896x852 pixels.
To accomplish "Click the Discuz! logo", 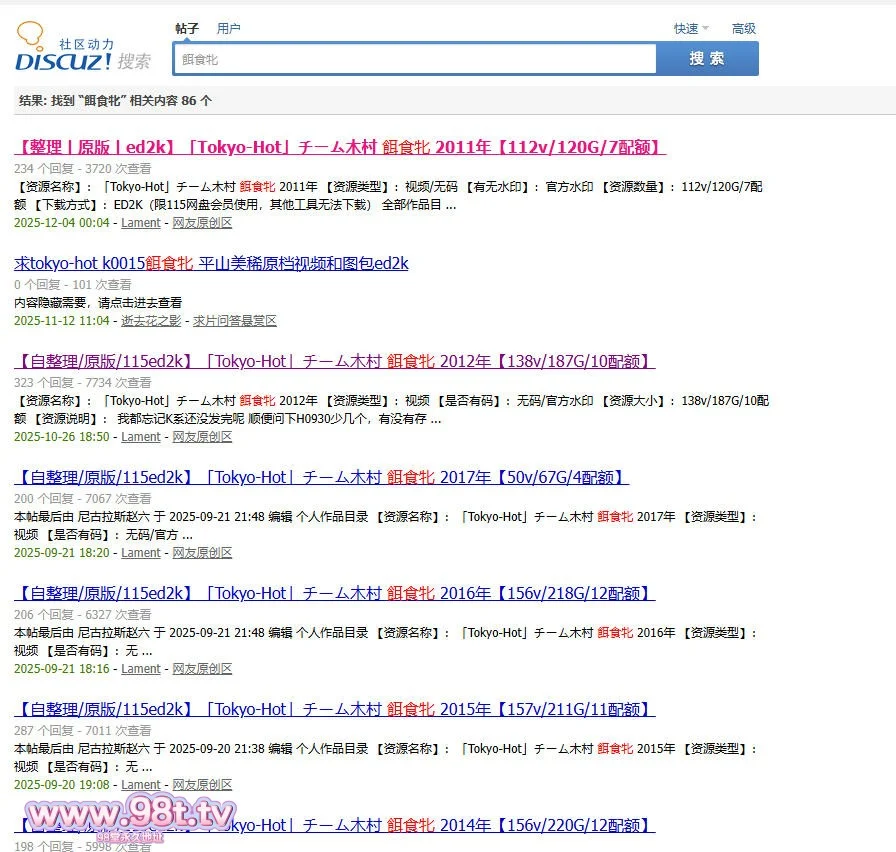I will (x=82, y=50).
